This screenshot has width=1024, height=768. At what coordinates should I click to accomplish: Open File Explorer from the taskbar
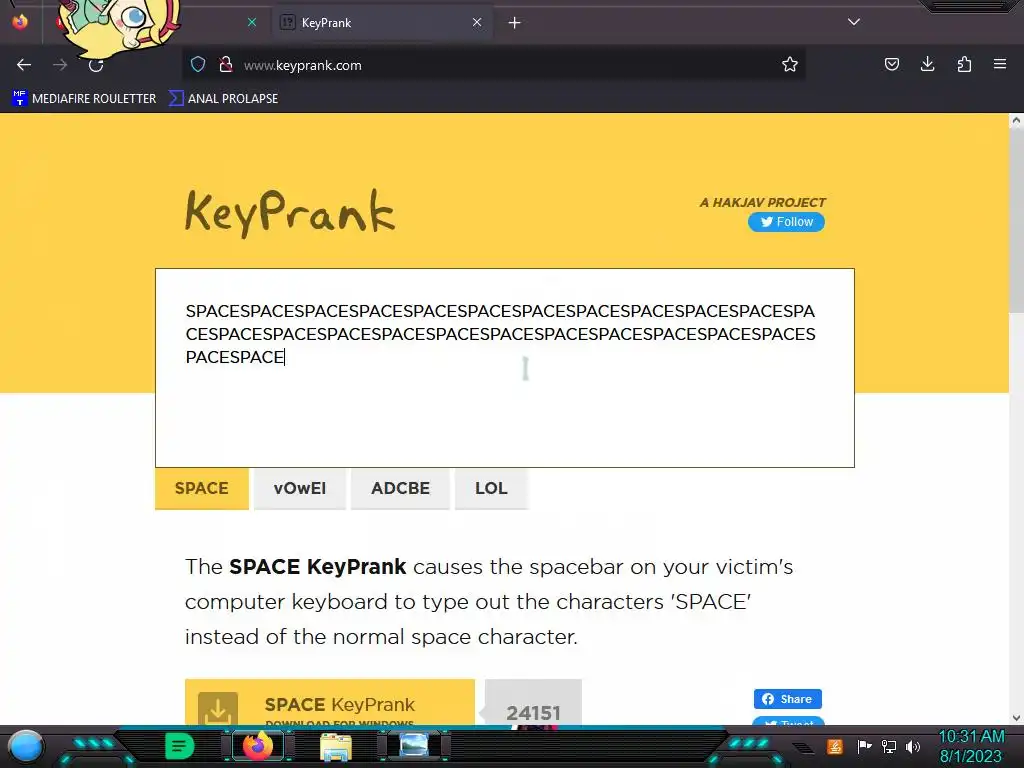point(336,746)
